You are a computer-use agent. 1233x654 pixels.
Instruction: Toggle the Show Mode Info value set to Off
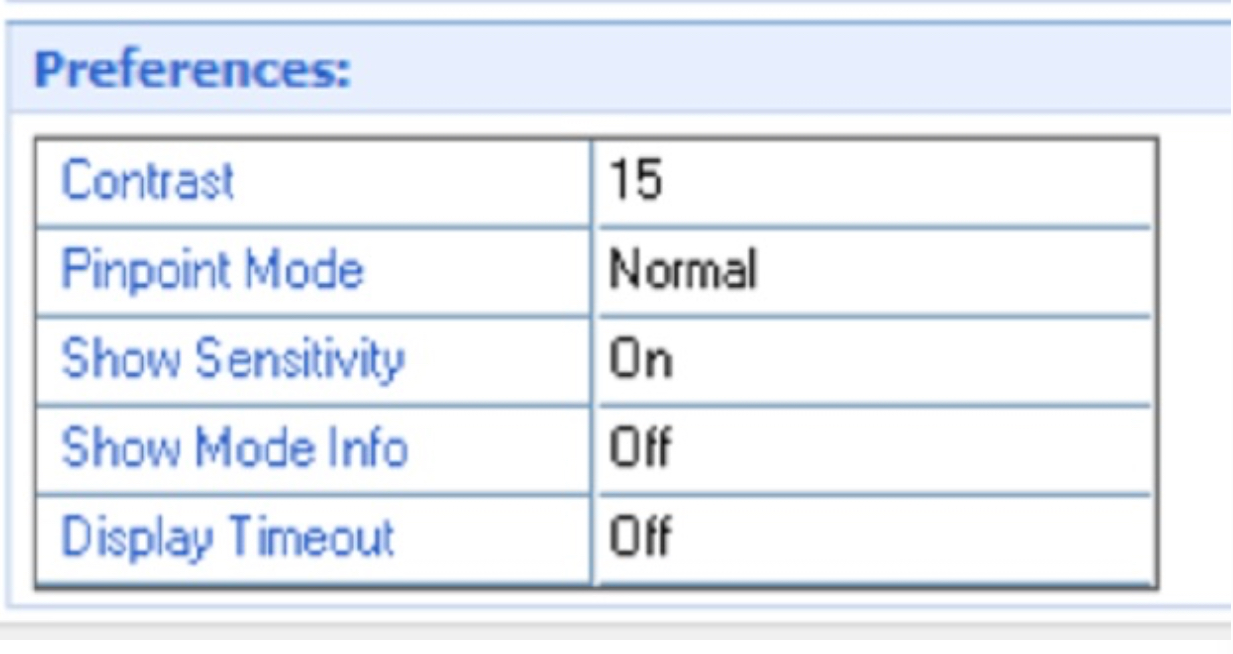click(875, 449)
